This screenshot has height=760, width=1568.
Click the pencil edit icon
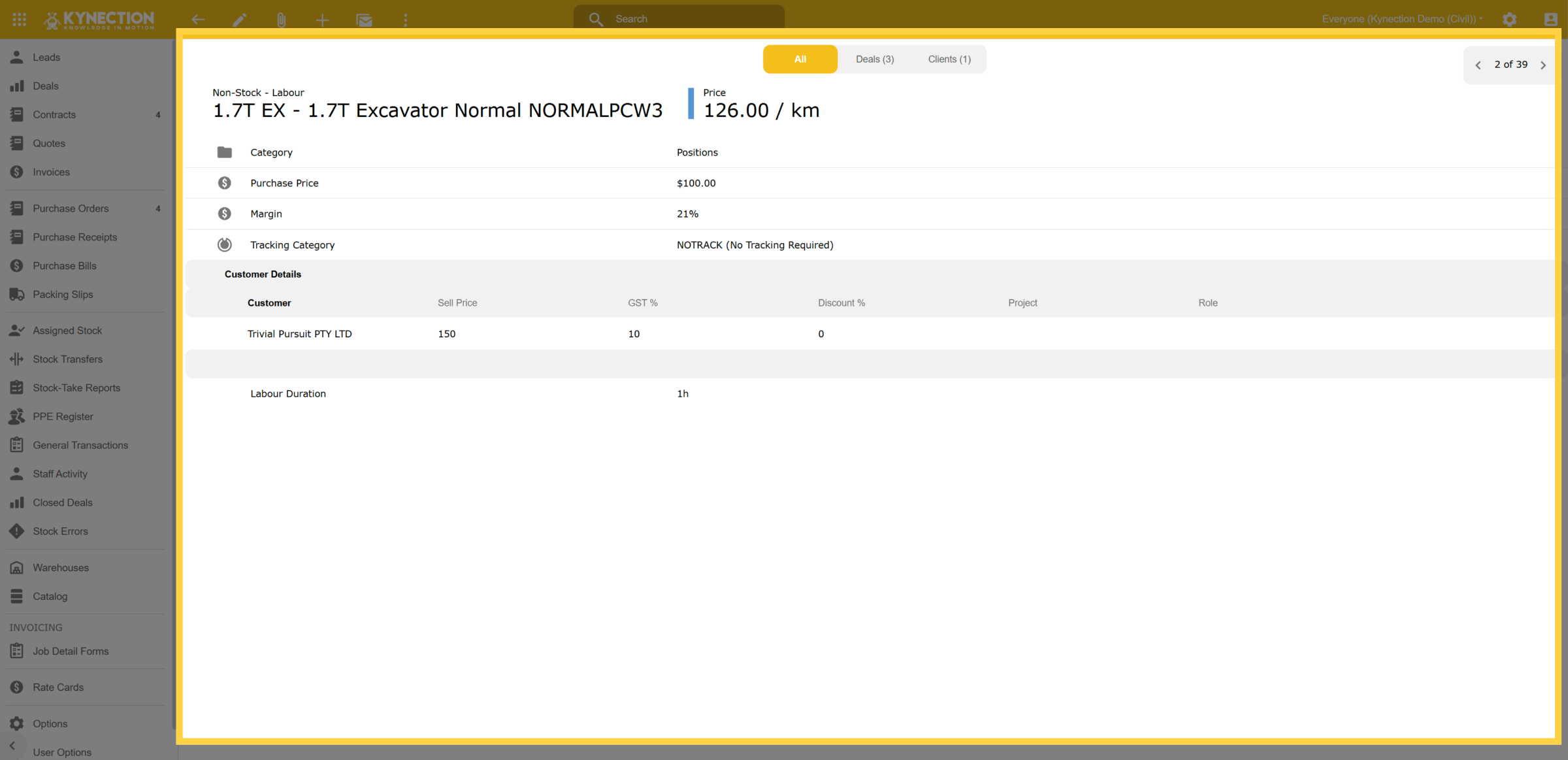click(240, 20)
